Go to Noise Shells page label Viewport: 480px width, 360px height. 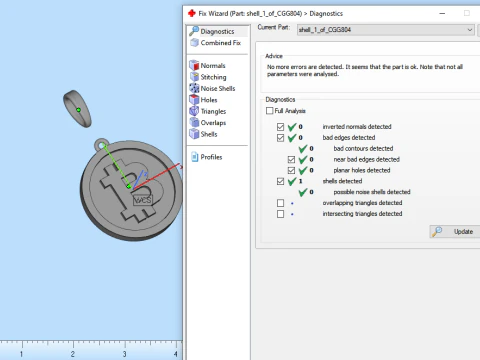click(218, 88)
